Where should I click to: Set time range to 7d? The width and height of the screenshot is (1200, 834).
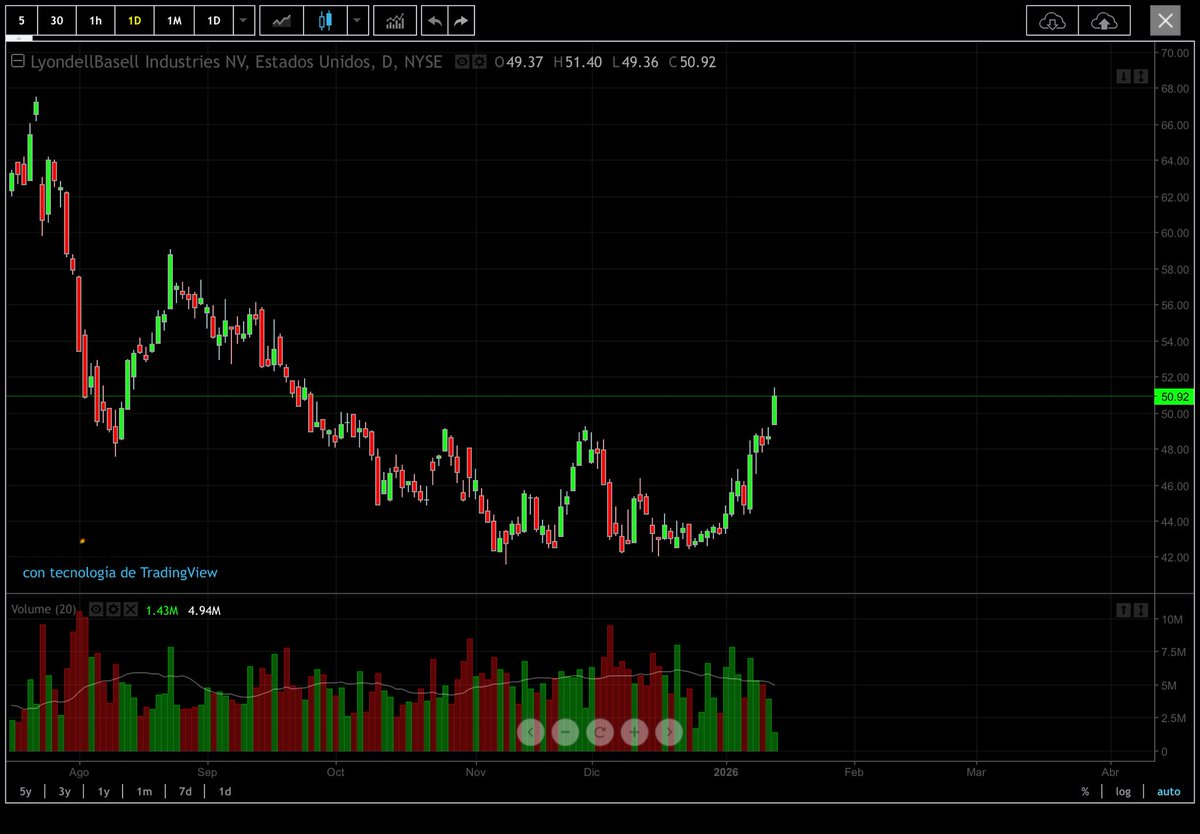pos(185,791)
